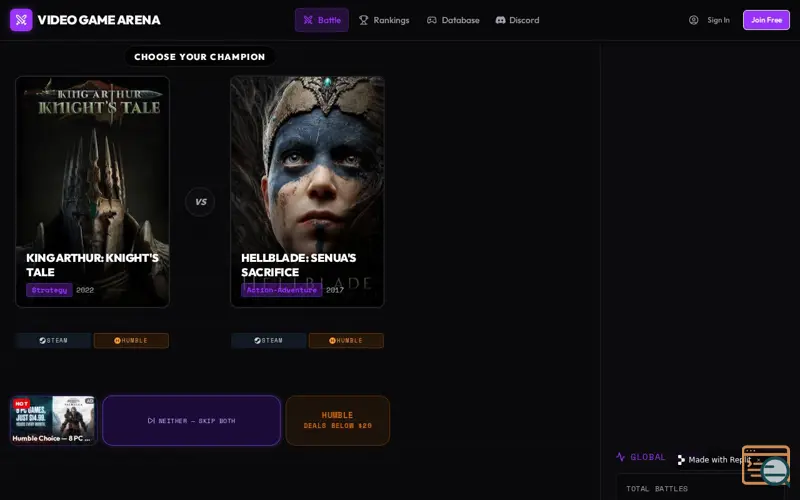The image size is (800, 500).
Task: Click the Sign In link
Action: click(x=718, y=20)
